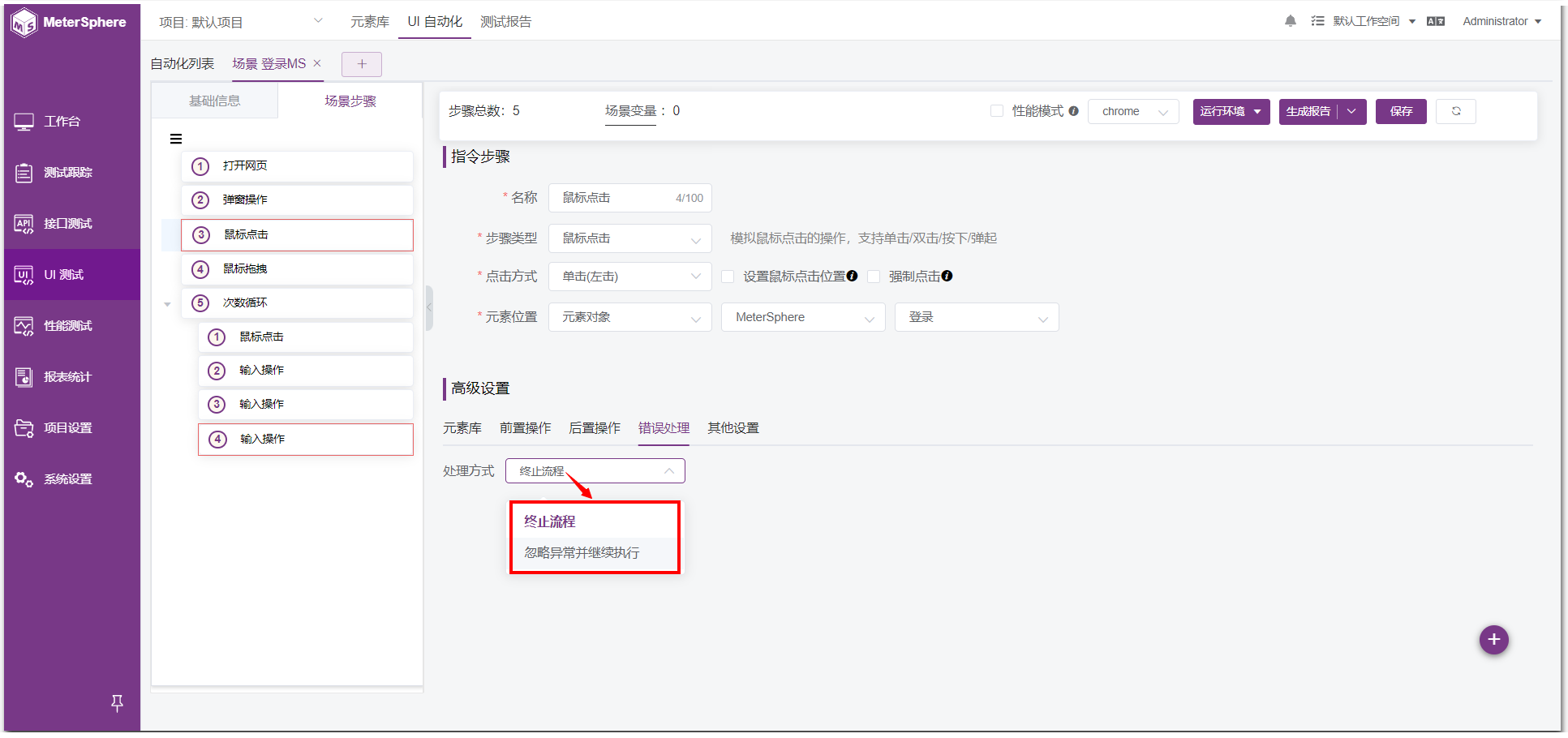Collapse the 次数循环 step tree arrow
Viewport: 1568px width, 738px height.
pos(167,304)
